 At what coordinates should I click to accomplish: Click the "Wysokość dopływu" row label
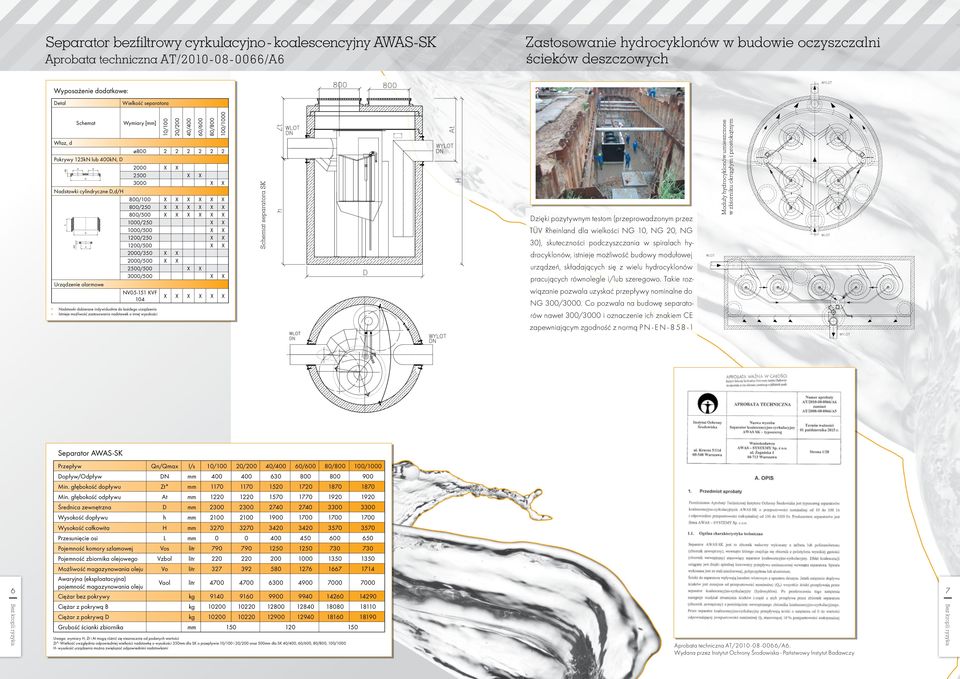click(83, 517)
